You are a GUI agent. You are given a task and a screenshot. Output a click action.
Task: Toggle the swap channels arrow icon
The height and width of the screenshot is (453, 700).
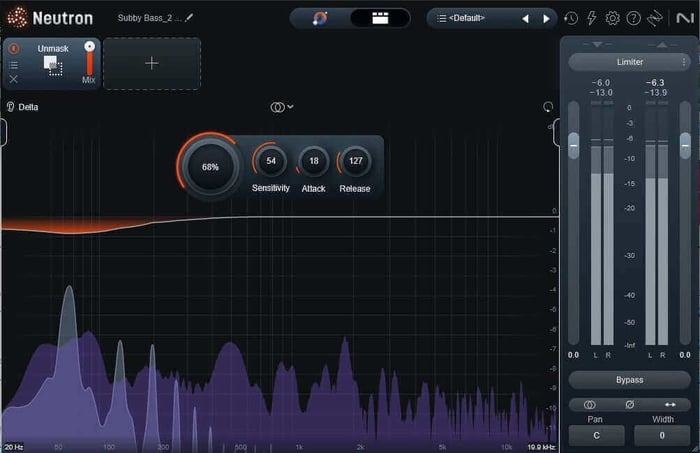[x=670, y=405]
